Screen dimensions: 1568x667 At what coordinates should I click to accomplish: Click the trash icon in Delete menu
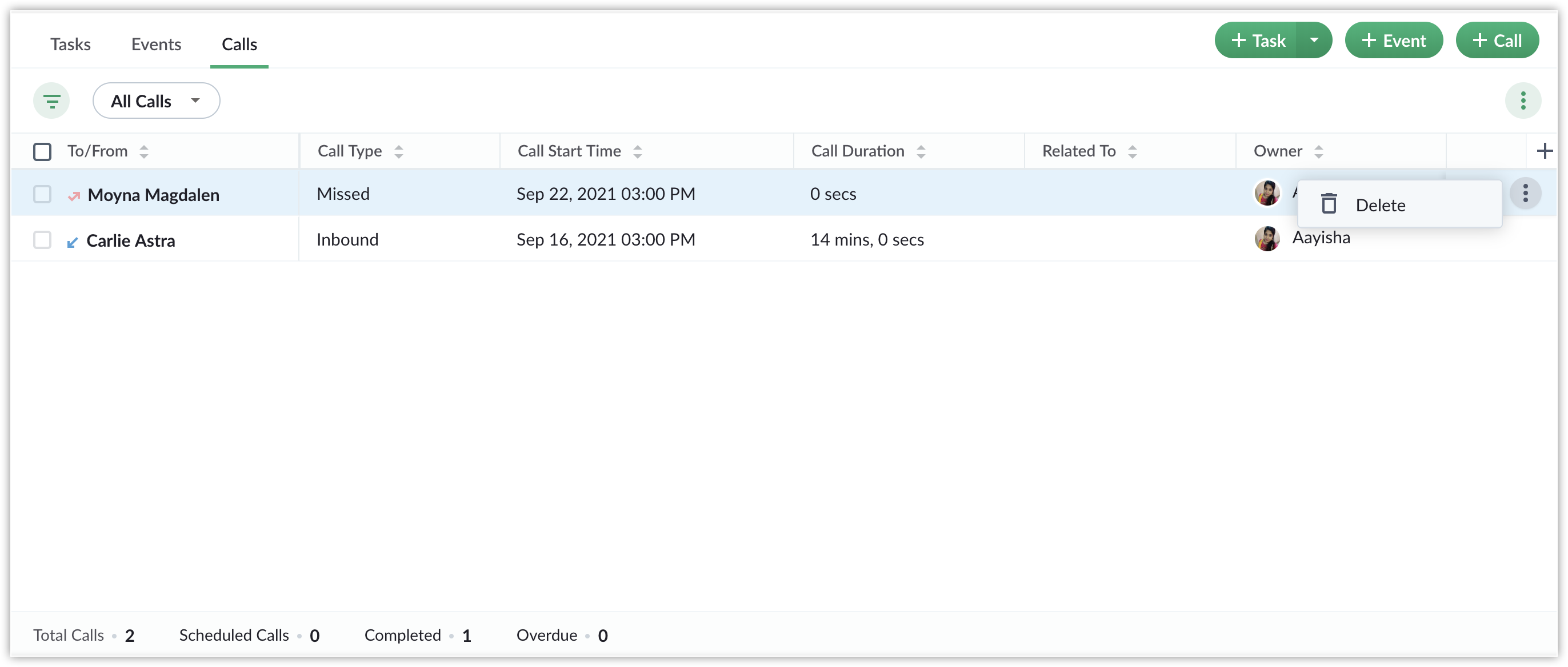coord(1329,204)
